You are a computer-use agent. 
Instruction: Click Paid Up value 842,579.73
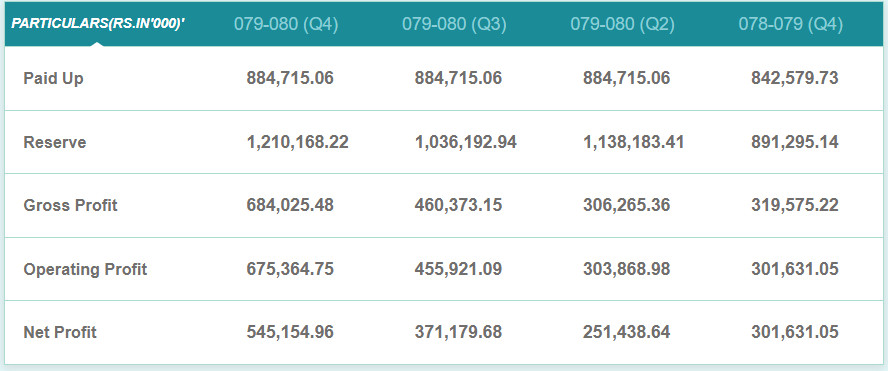795,78
